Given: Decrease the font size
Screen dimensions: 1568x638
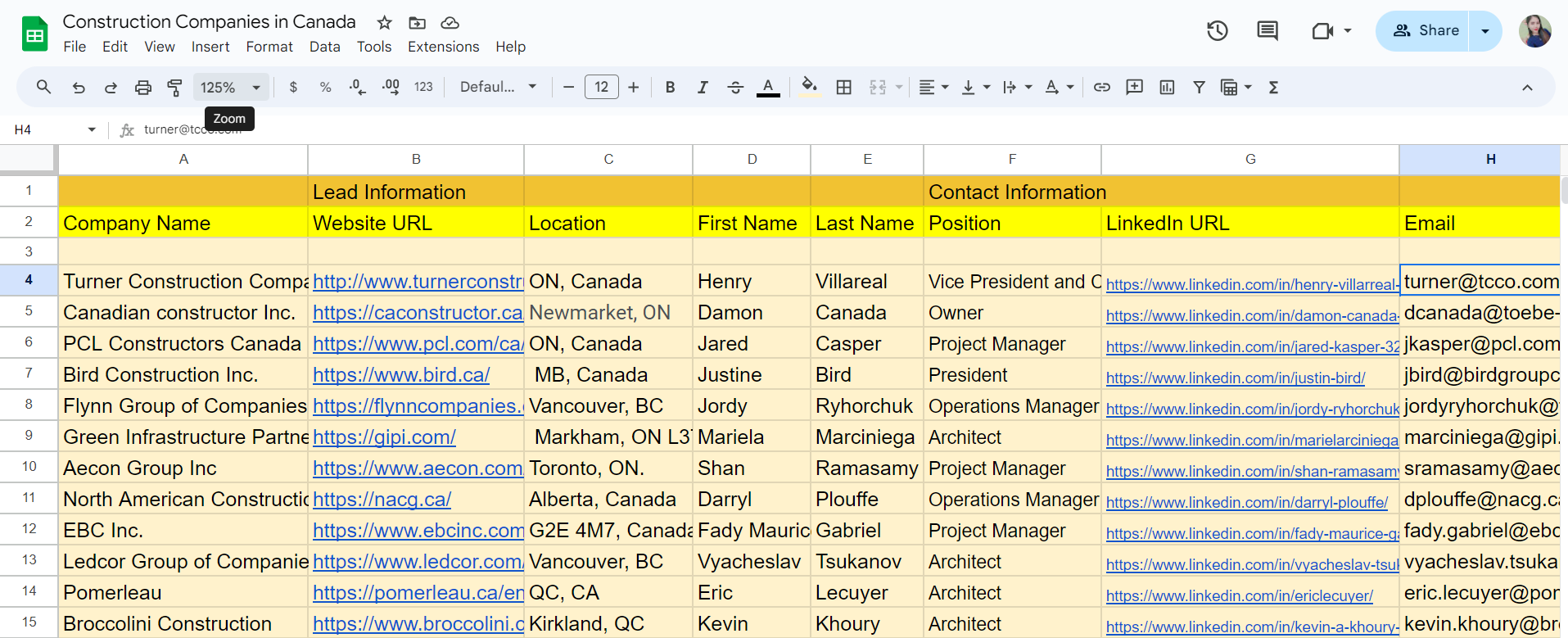Looking at the screenshot, I should [x=568, y=87].
